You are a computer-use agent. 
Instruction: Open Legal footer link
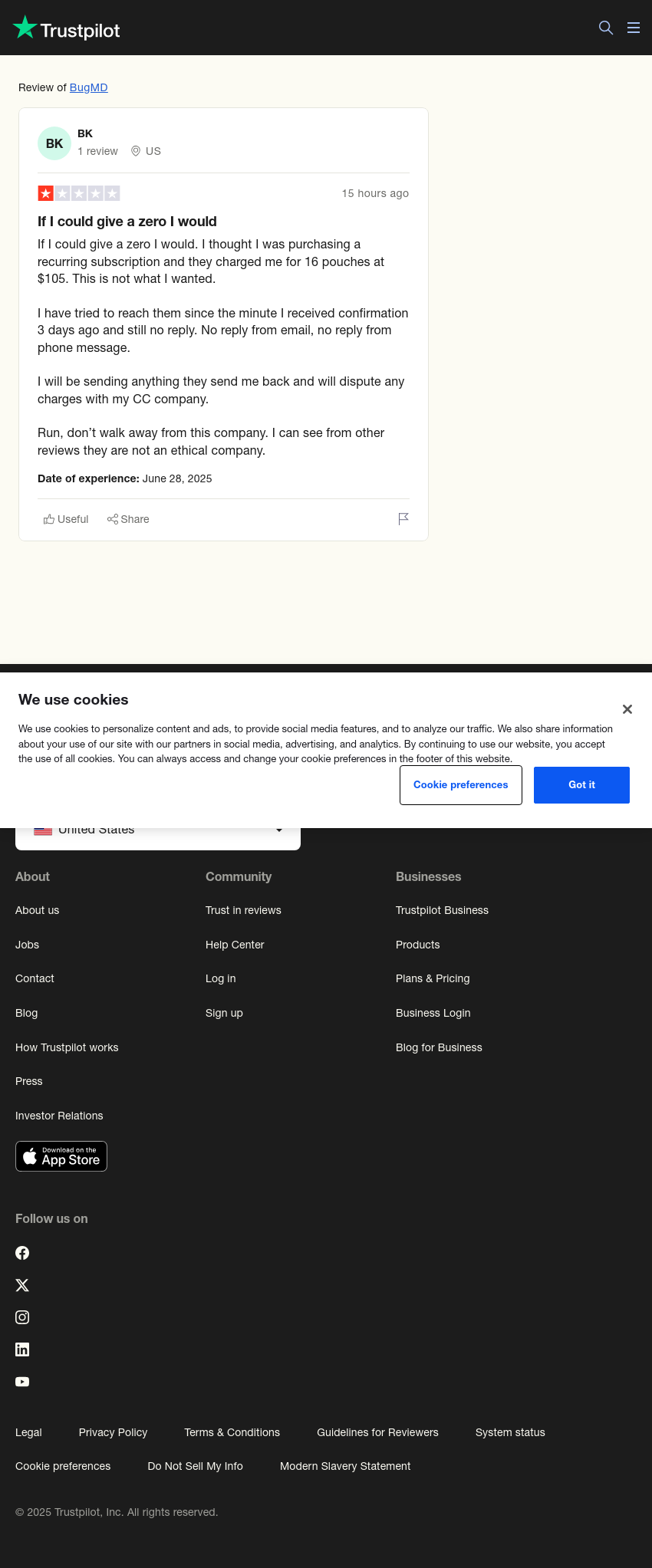[28, 1432]
